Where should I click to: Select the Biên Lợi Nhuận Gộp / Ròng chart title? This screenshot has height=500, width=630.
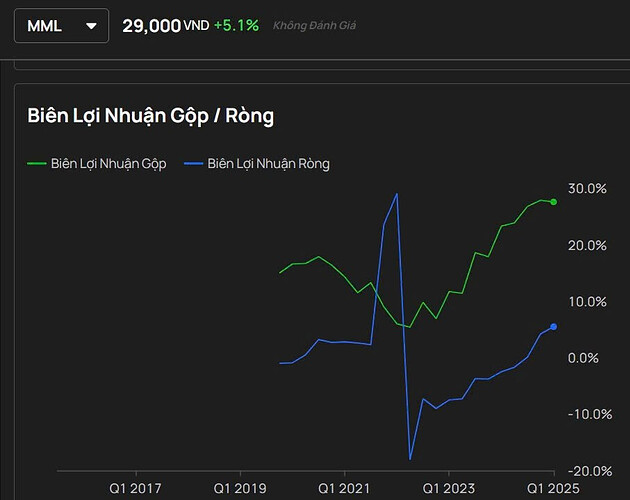pyautogui.click(x=150, y=116)
